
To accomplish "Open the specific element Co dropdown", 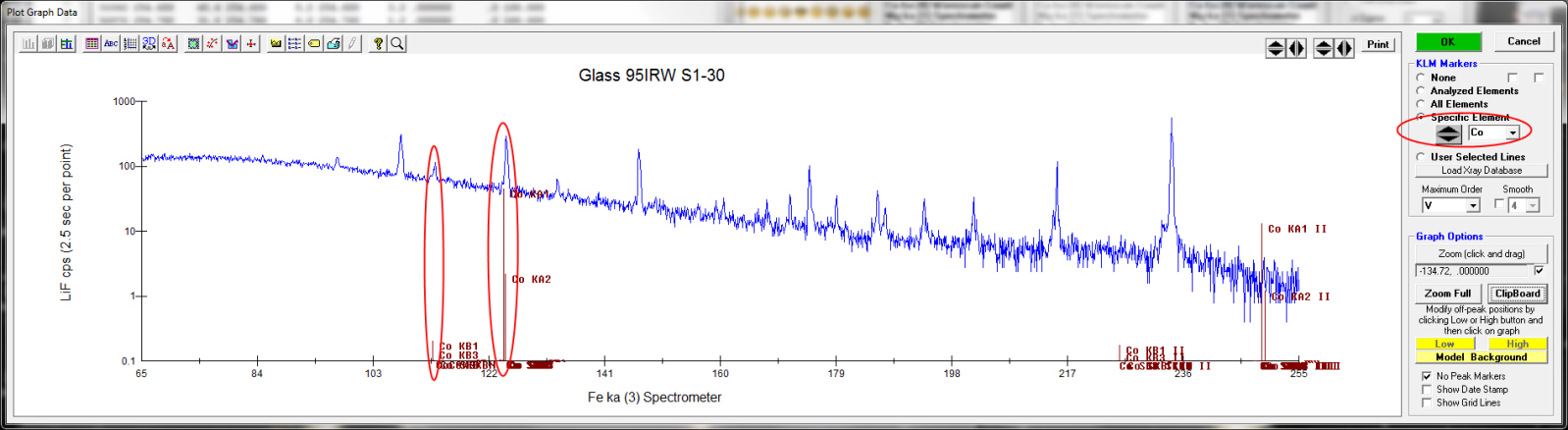I will point(1512,133).
